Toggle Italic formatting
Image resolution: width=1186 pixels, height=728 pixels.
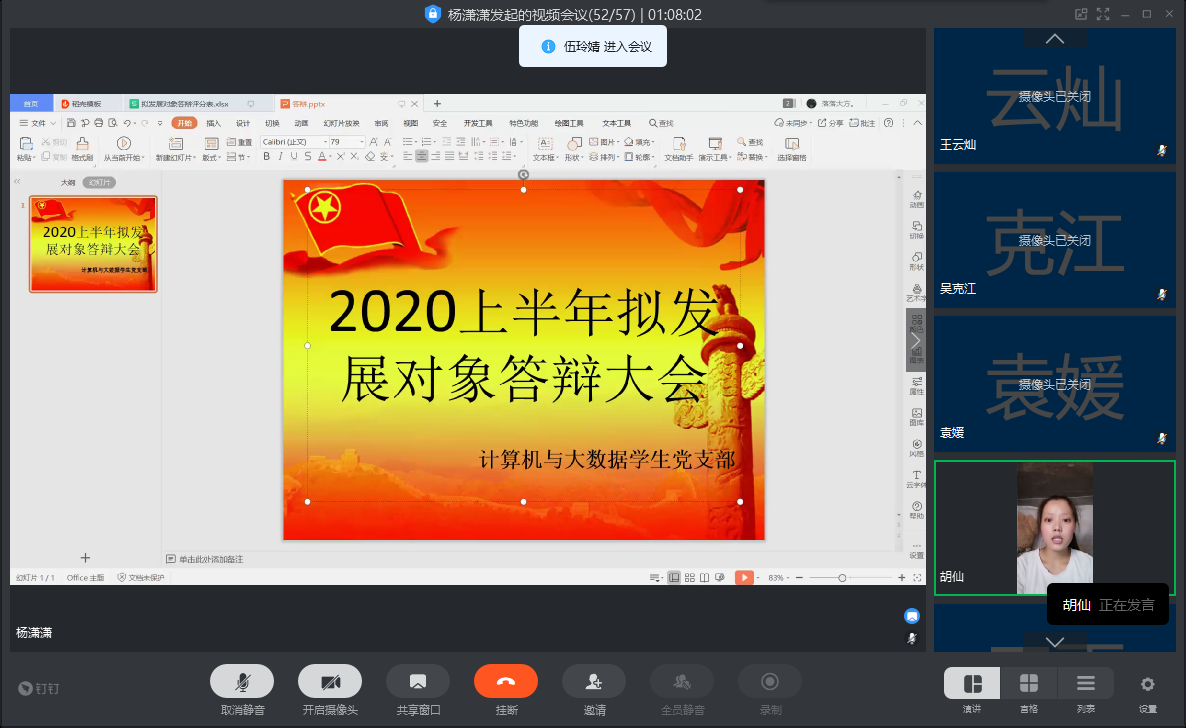point(280,156)
